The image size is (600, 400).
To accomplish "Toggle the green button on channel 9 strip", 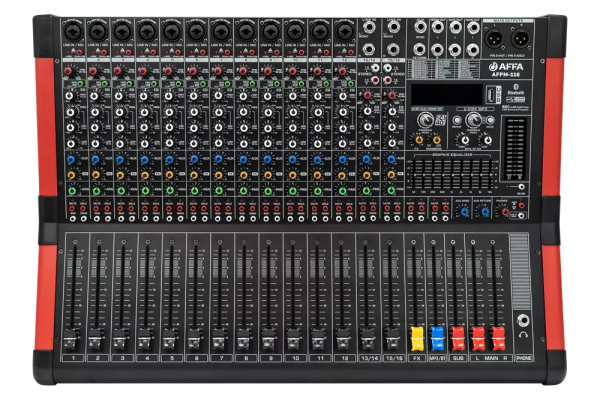I will [277, 84].
